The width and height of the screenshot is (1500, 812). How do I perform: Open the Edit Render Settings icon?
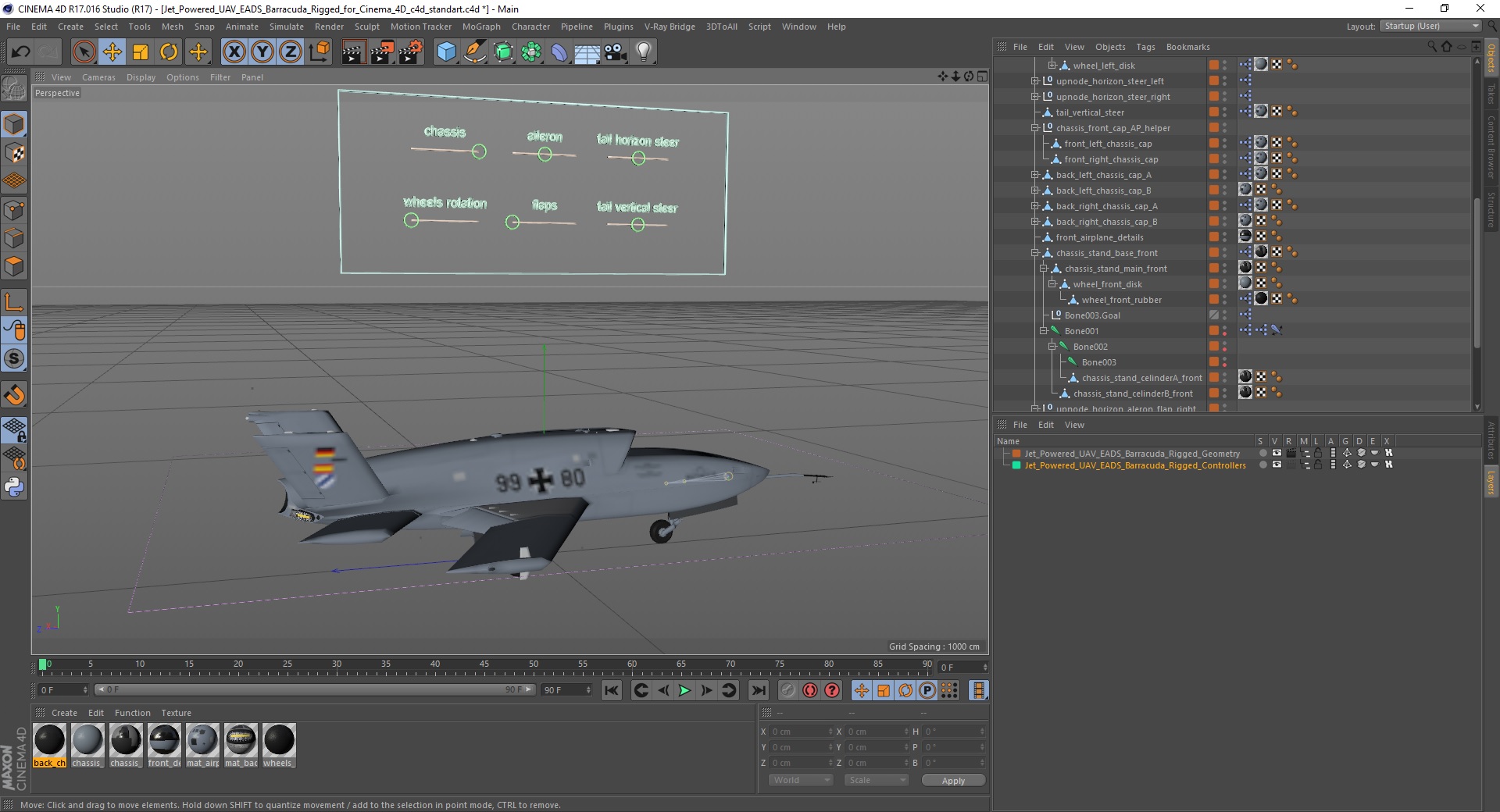(411, 52)
